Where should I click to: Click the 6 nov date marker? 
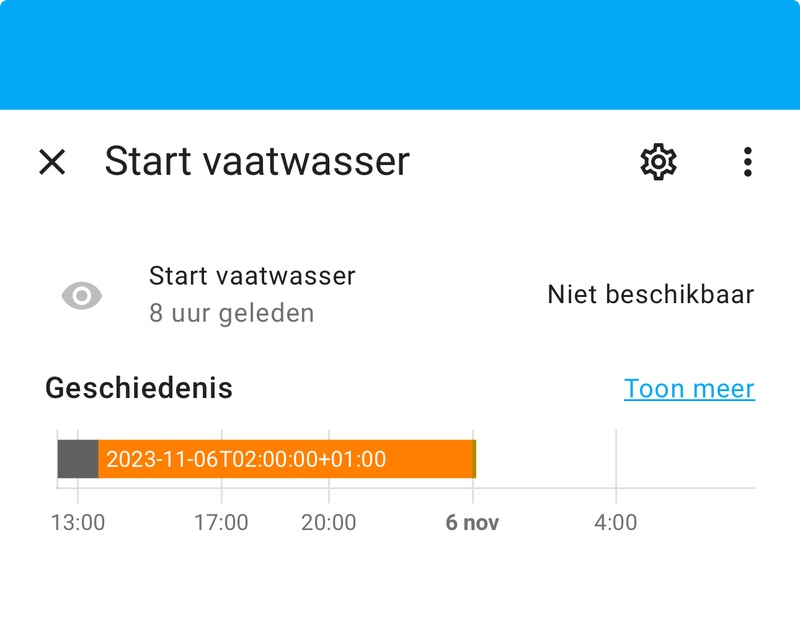[473, 523]
